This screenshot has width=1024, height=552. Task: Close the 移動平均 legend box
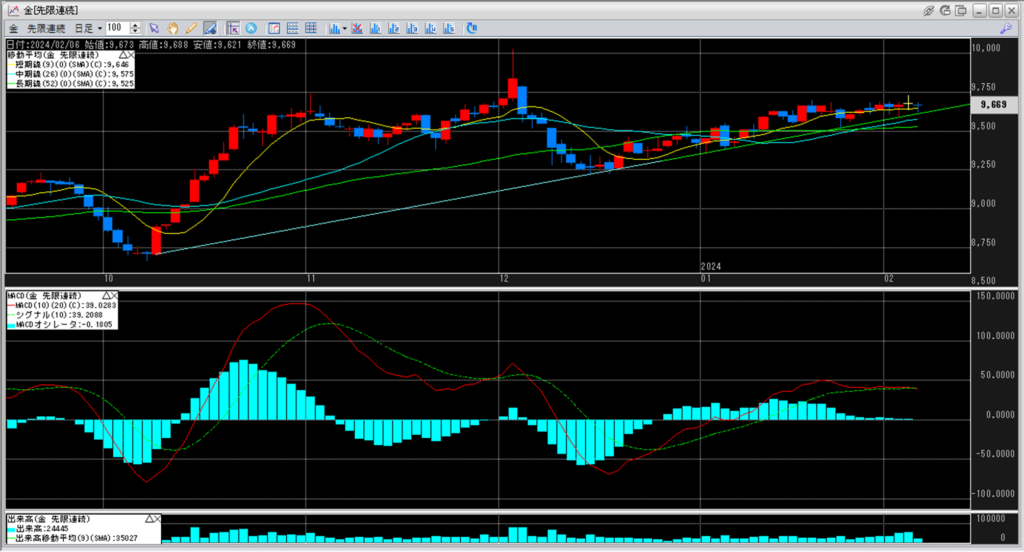[x=130, y=55]
